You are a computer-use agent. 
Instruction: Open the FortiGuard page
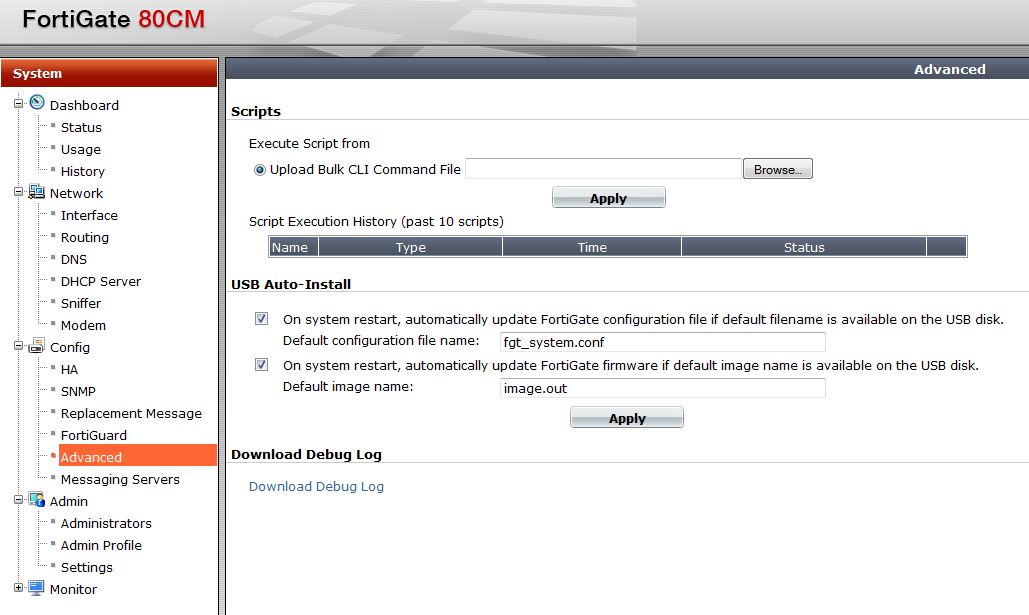(94, 435)
